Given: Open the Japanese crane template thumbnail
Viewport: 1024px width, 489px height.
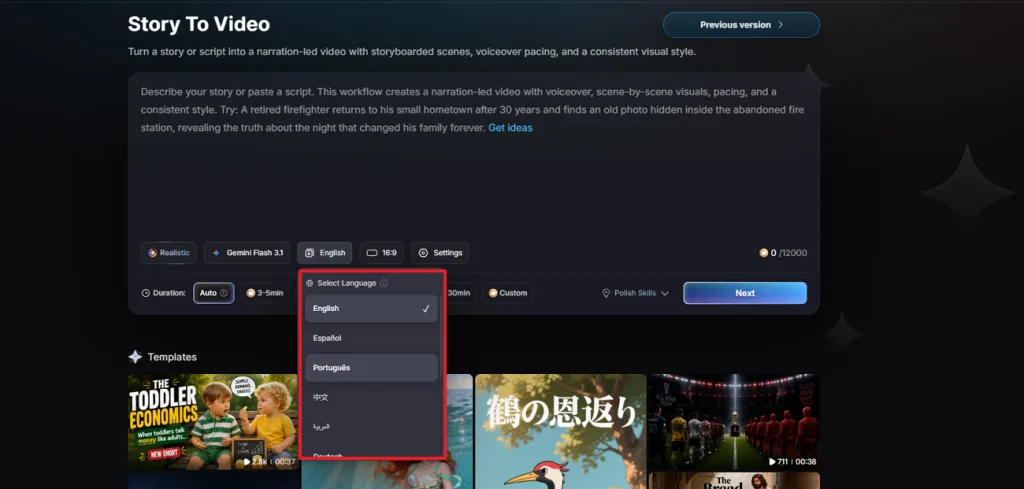Looking at the screenshot, I should tap(560, 432).
